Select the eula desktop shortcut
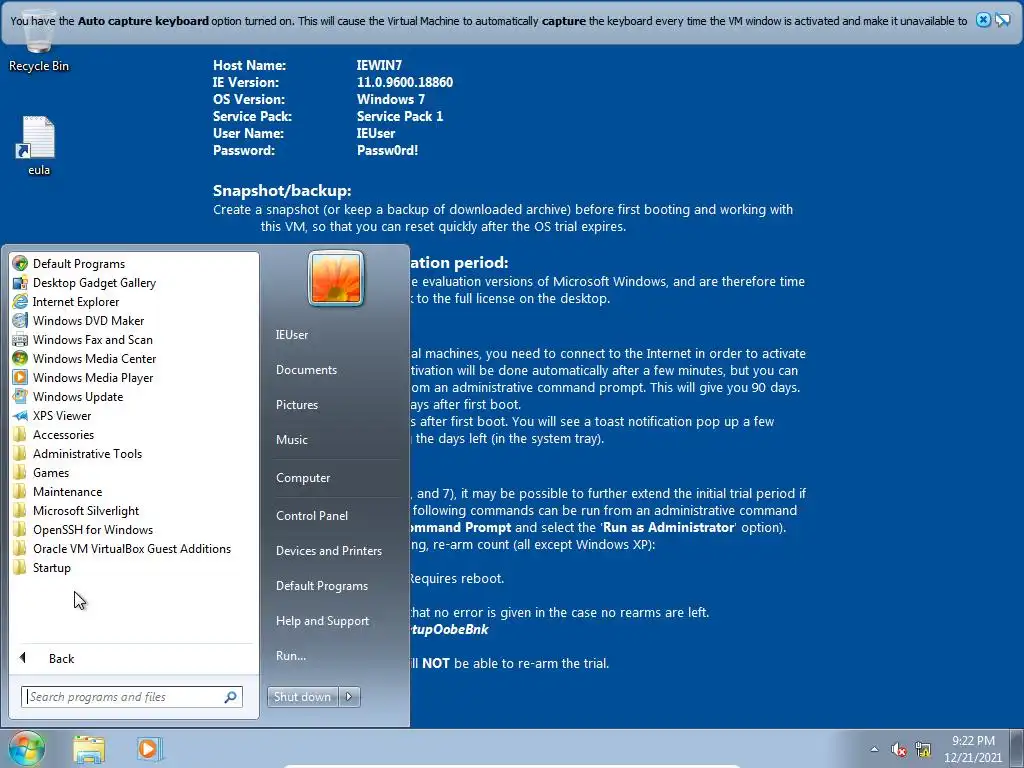 39,146
